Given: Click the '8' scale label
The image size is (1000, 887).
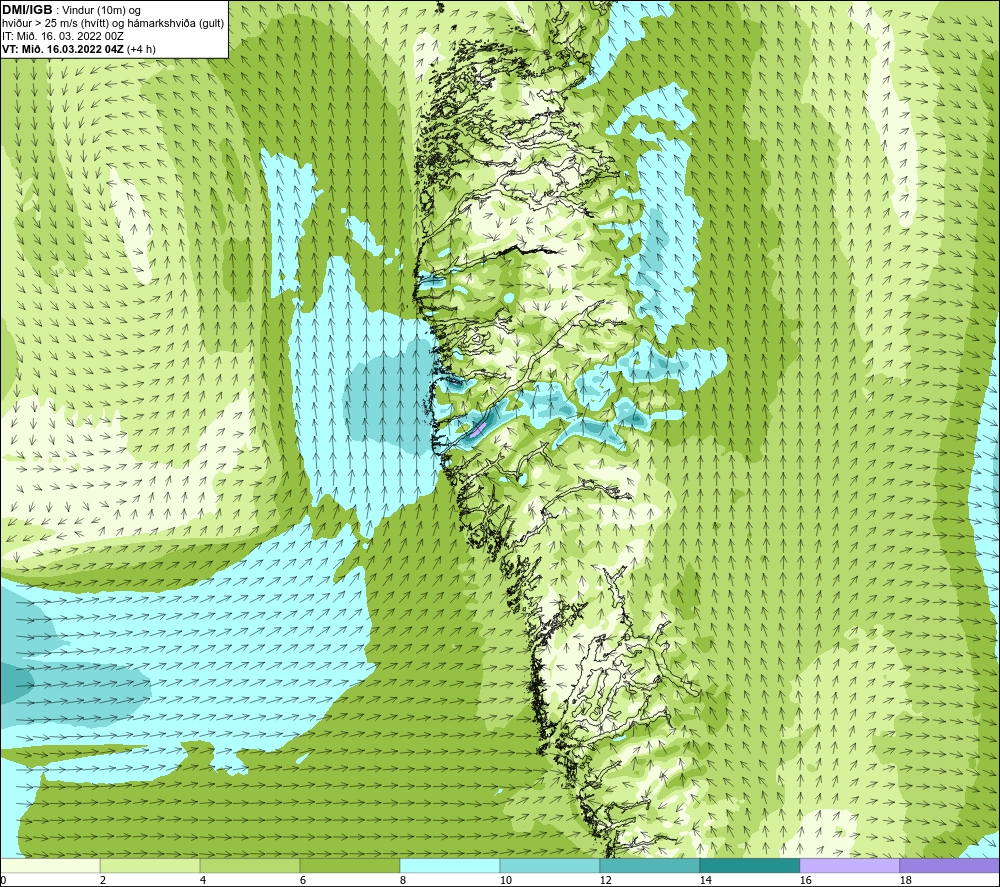Looking at the screenshot, I should [x=402, y=880].
